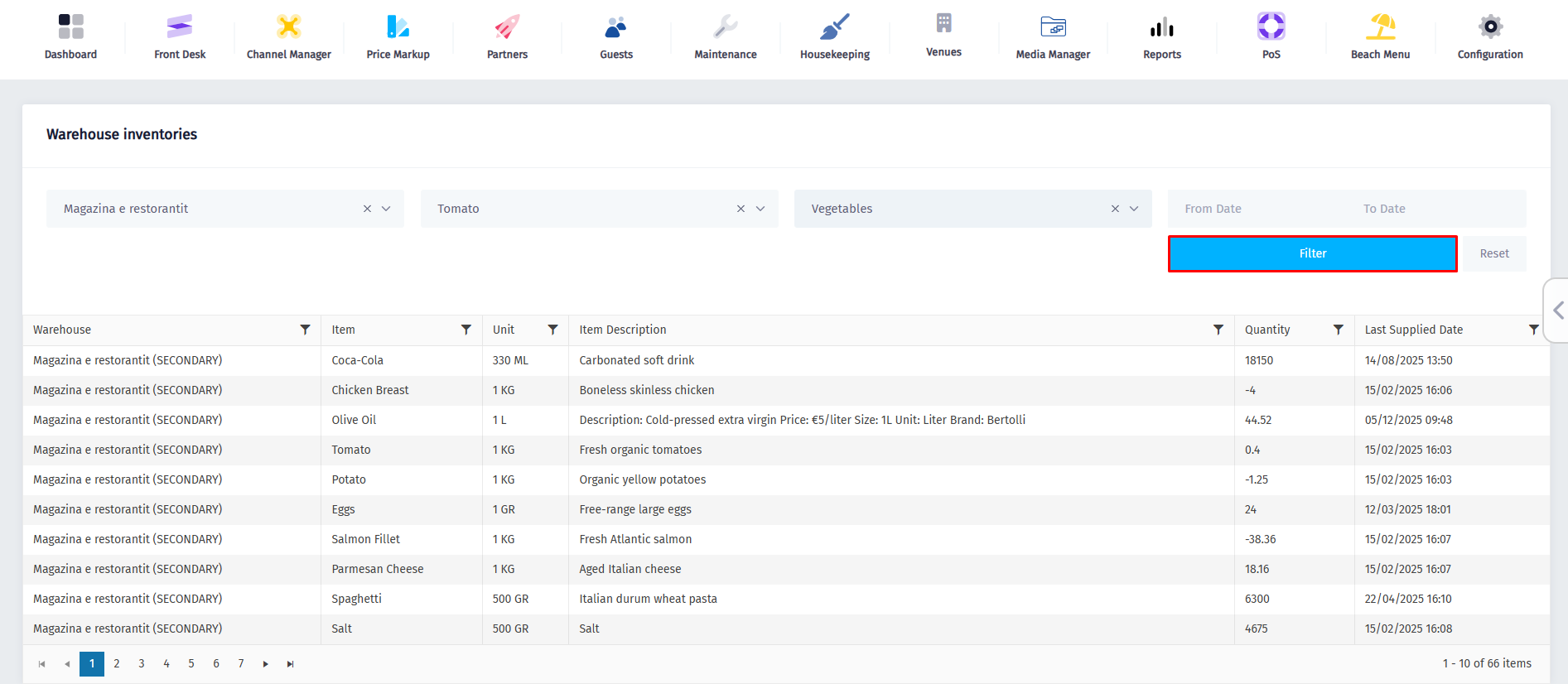Click the Reset button

[1493, 253]
